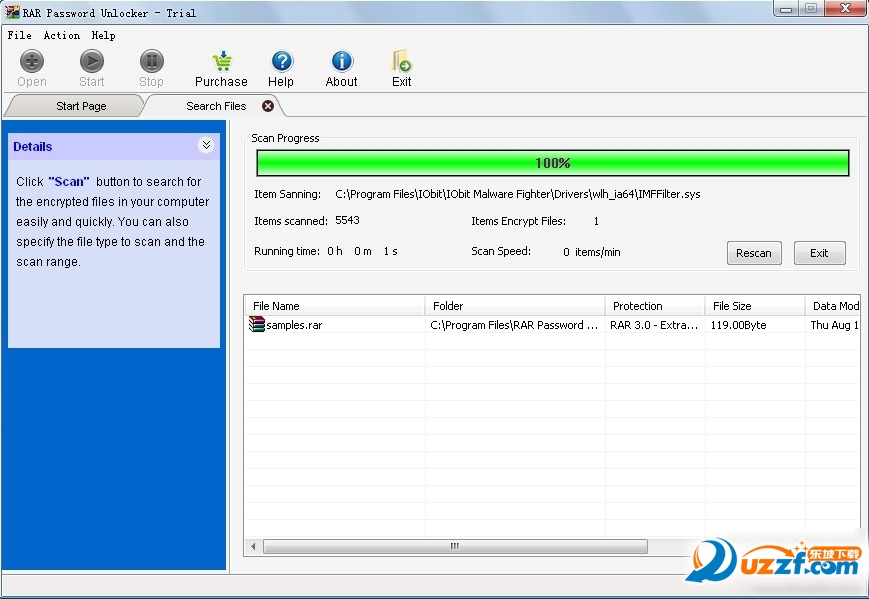
Task: Click the Stop toolbar icon
Action: click(x=151, y=62)
